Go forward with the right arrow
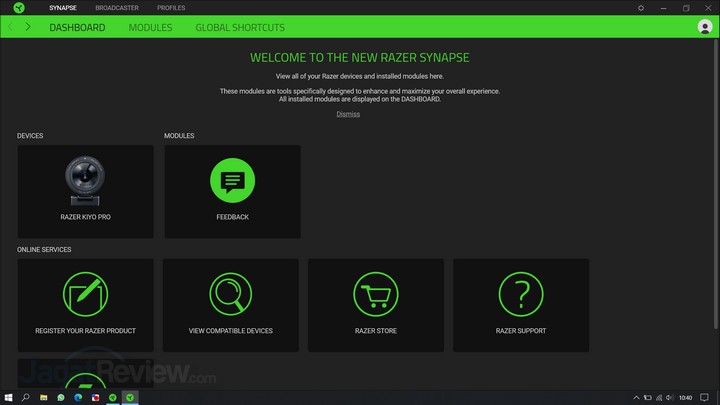 [x=28, y=27]
